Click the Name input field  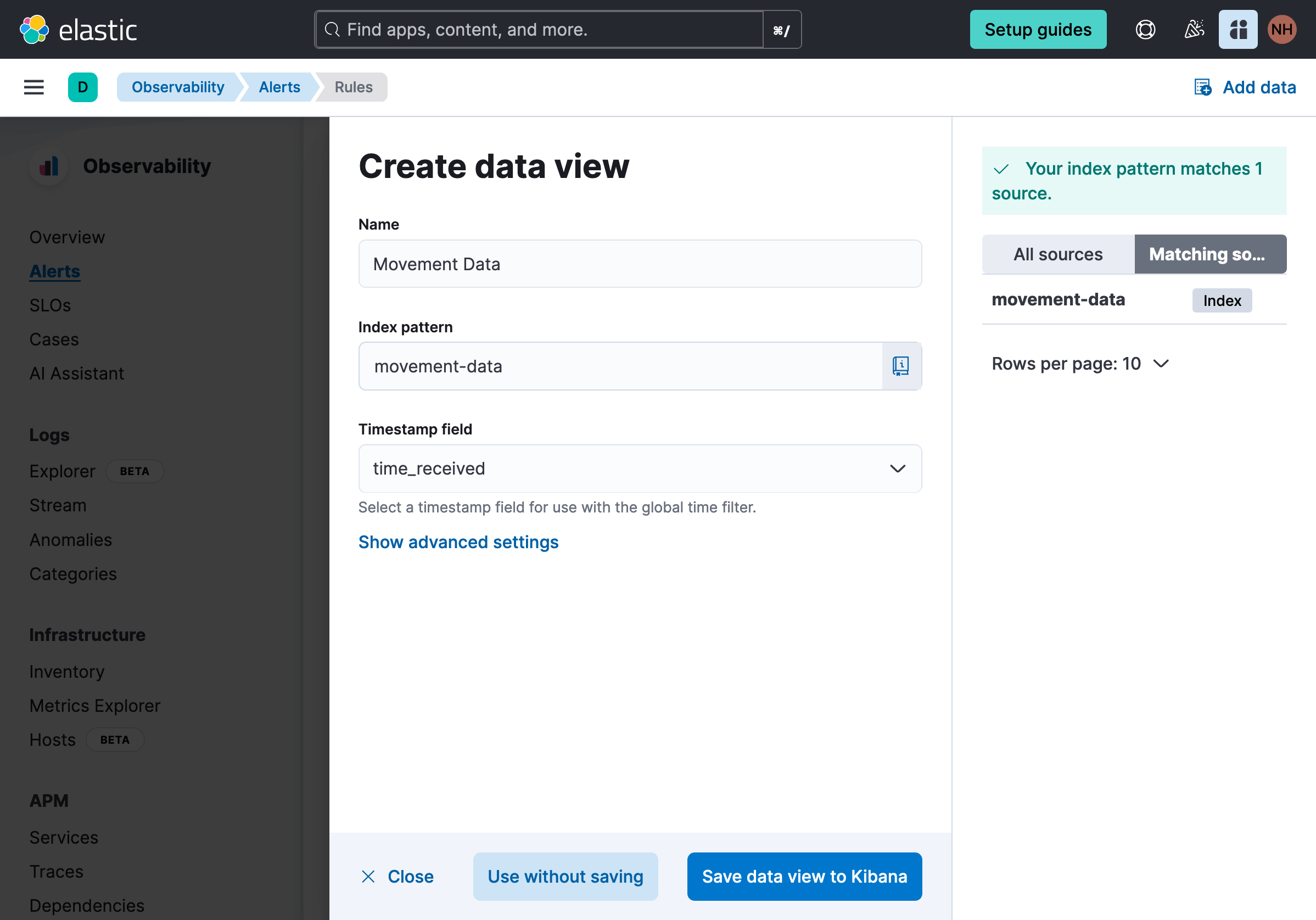coord(640,263)
